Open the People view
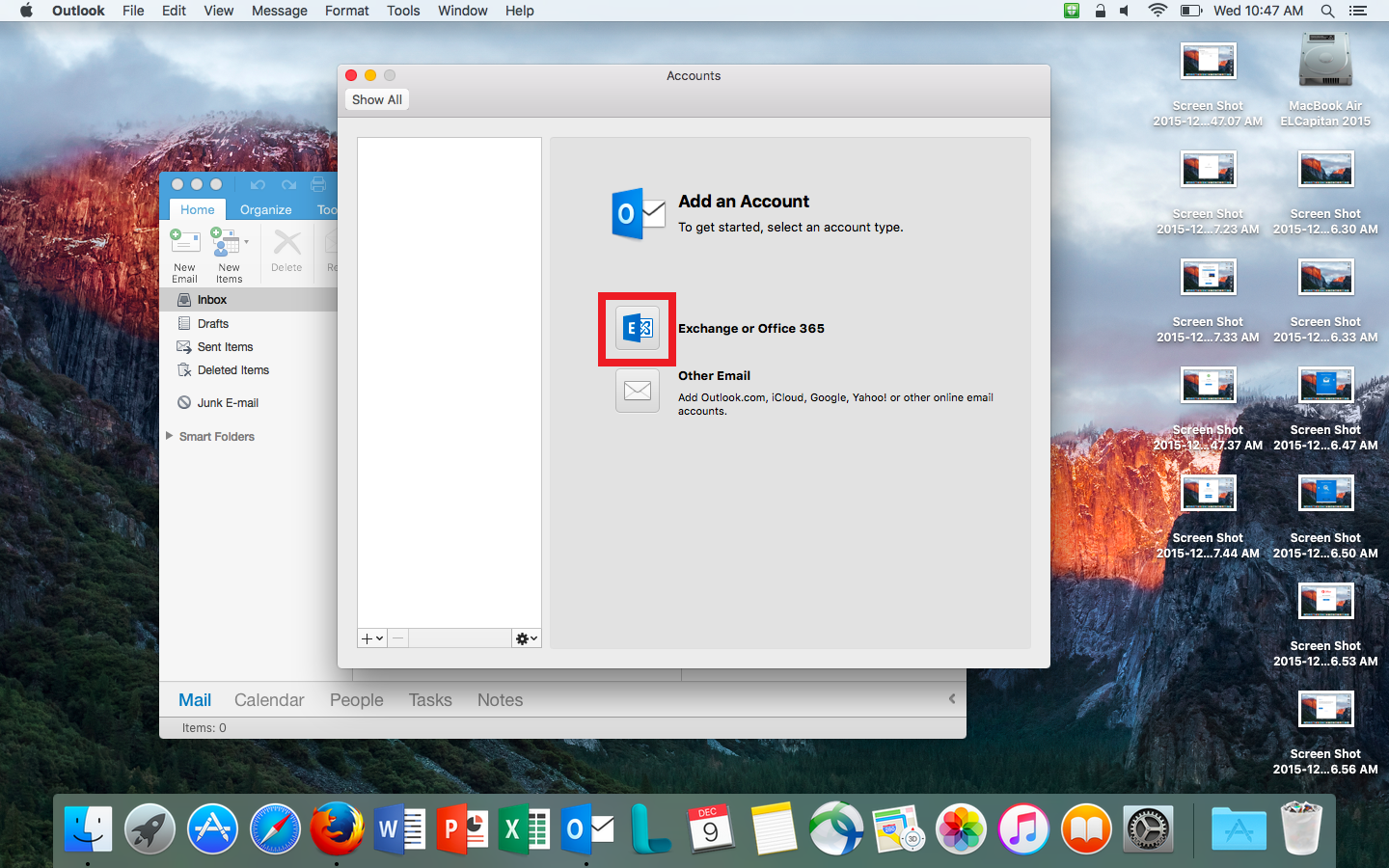Viewport: 1389px width, 868px height. point(356,700)
